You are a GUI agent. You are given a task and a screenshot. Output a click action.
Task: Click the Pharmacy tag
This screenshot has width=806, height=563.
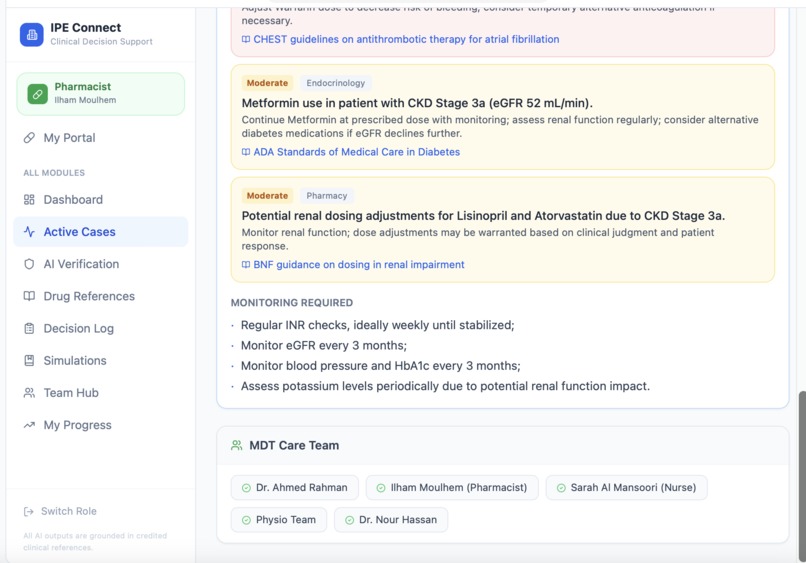327,195
